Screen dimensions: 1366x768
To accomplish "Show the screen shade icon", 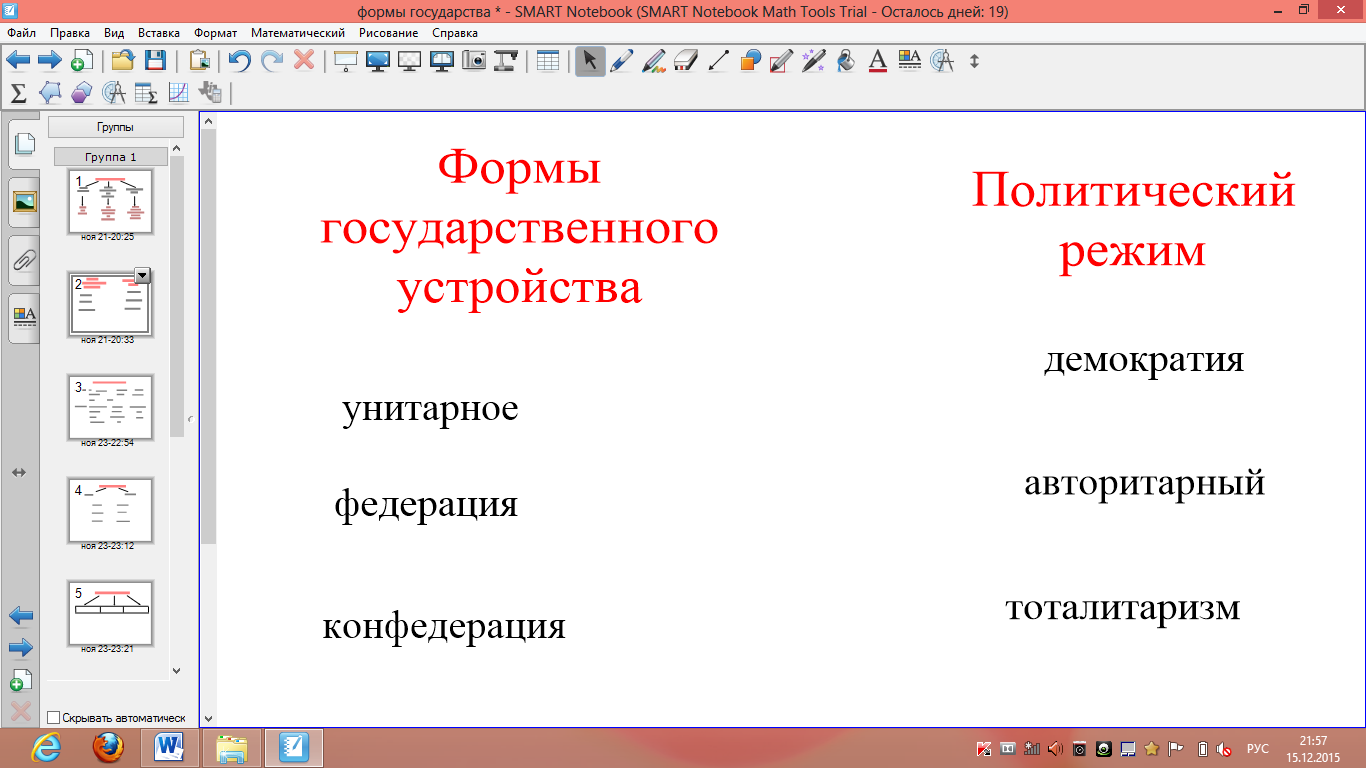I will coord(346,60).
